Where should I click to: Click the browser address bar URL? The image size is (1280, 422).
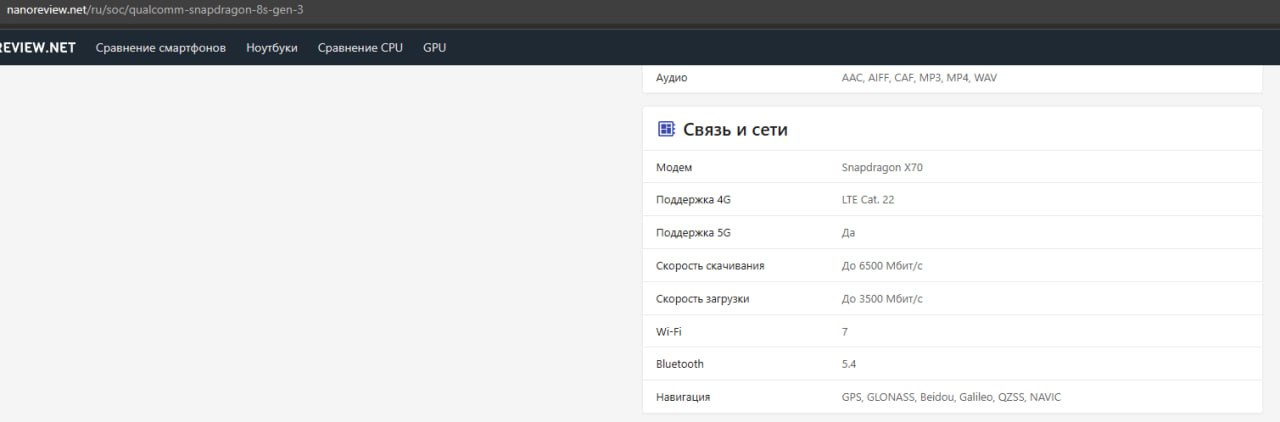pyautogui.click(x=155, y=9)
